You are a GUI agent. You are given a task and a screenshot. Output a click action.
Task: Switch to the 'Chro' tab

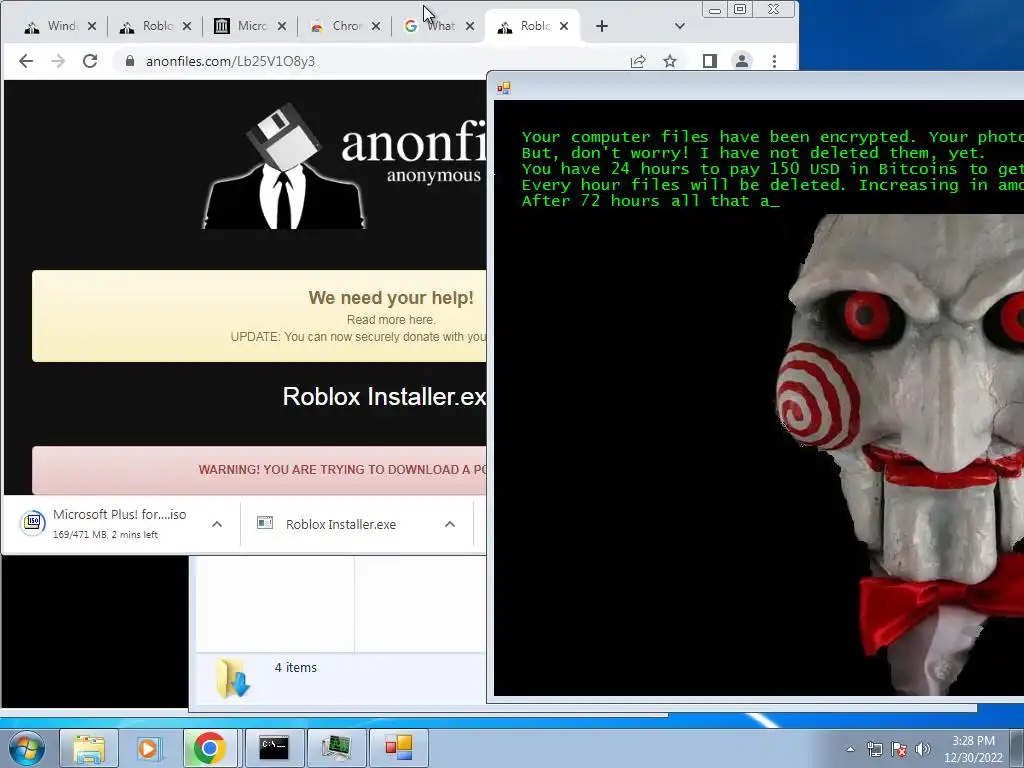coord(345,26)
